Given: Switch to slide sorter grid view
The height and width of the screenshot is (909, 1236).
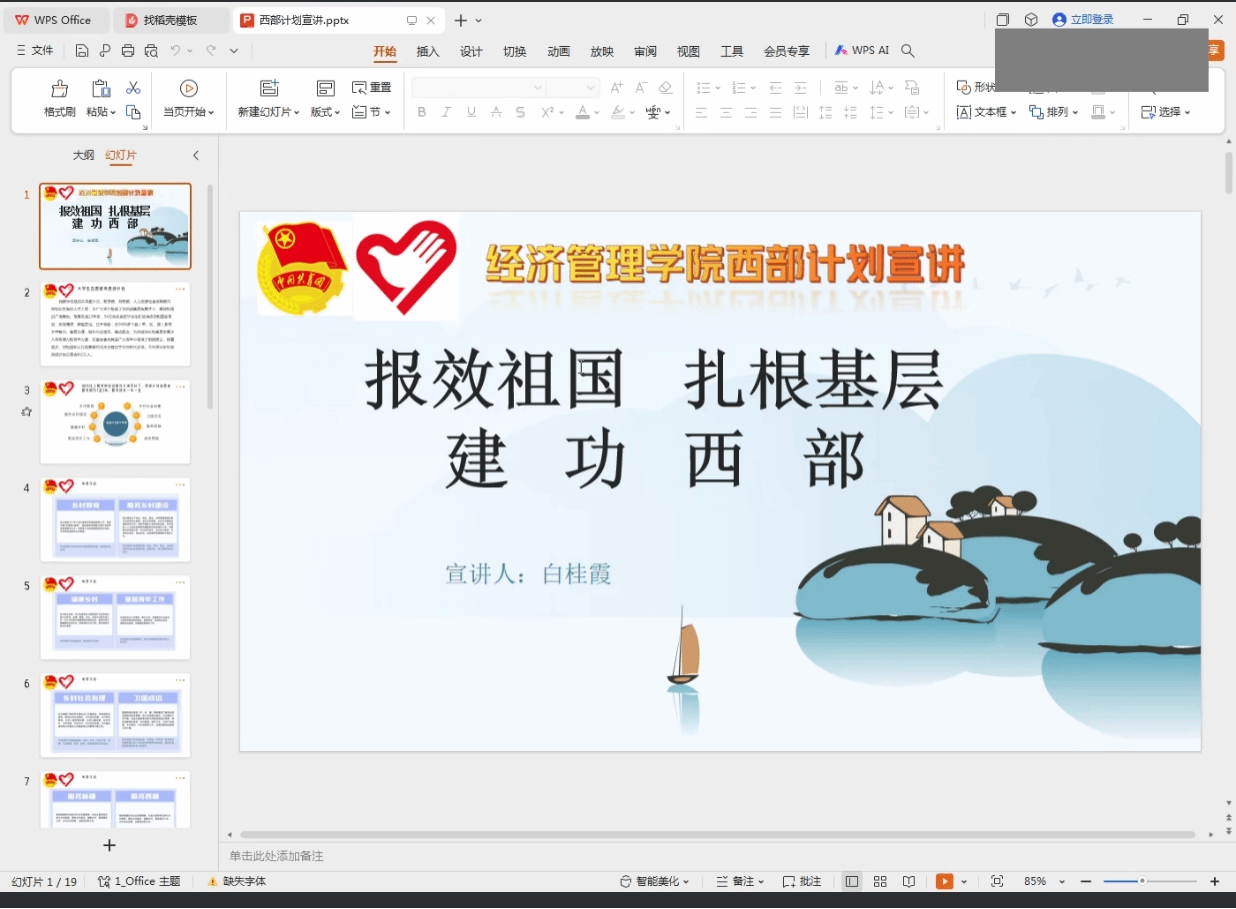Looking at the screenshot, I should coord(880,881).
